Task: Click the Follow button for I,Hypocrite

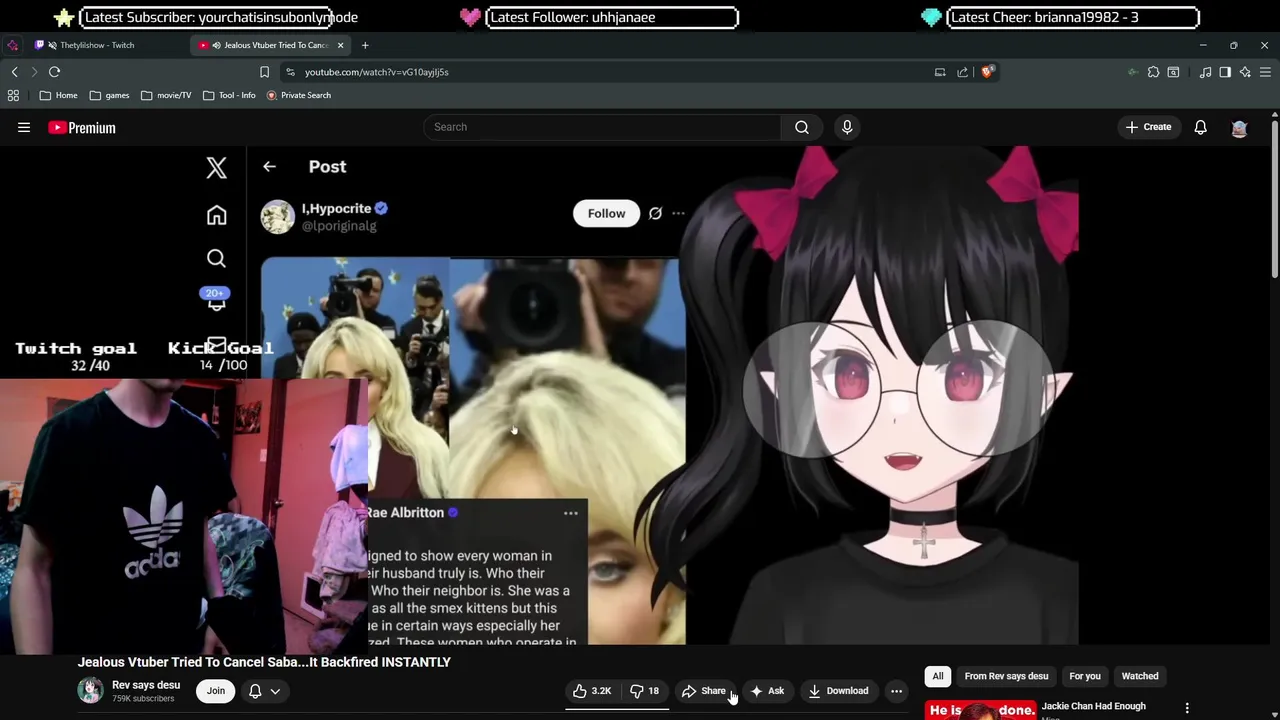Action: click(x=606, y=213)
